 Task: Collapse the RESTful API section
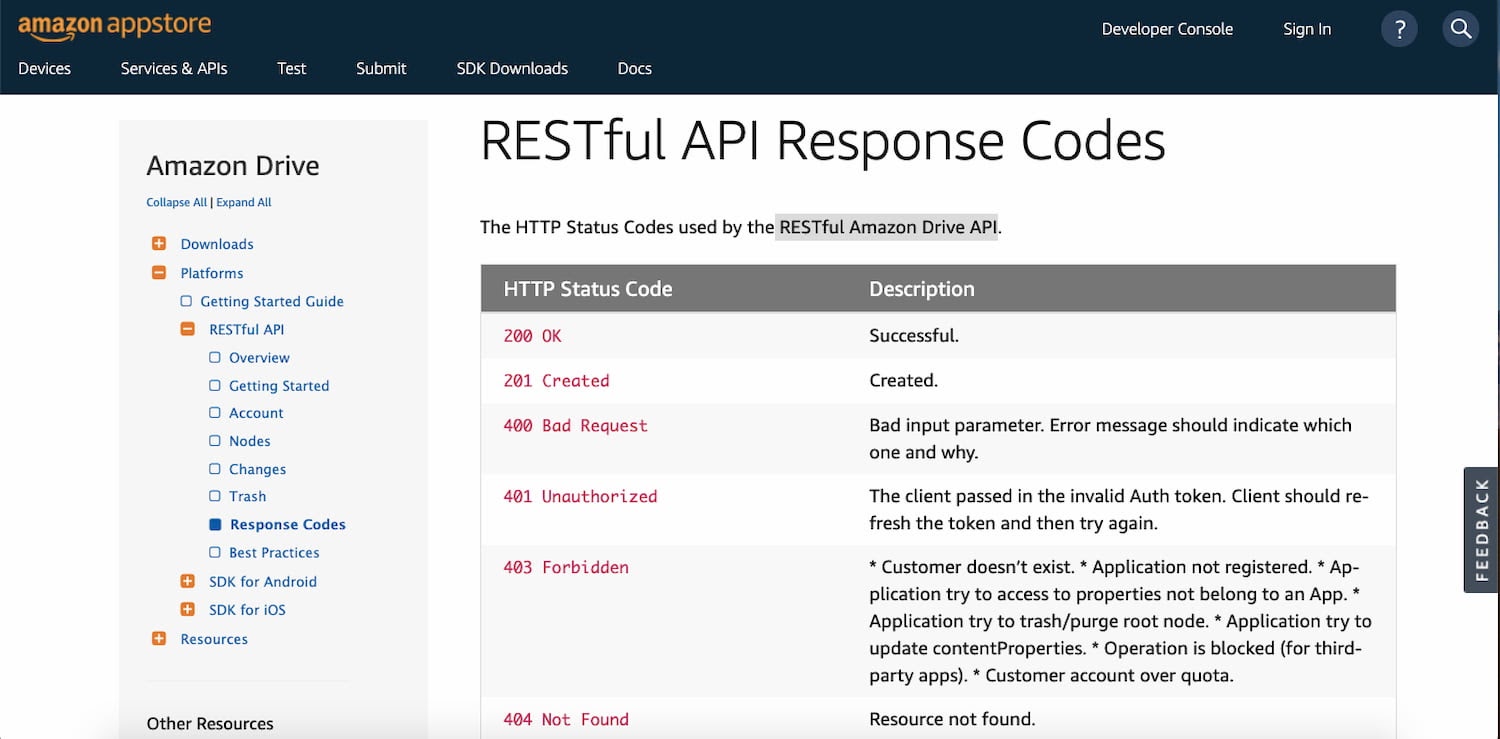pyautogui.click(x=187, y=328)
